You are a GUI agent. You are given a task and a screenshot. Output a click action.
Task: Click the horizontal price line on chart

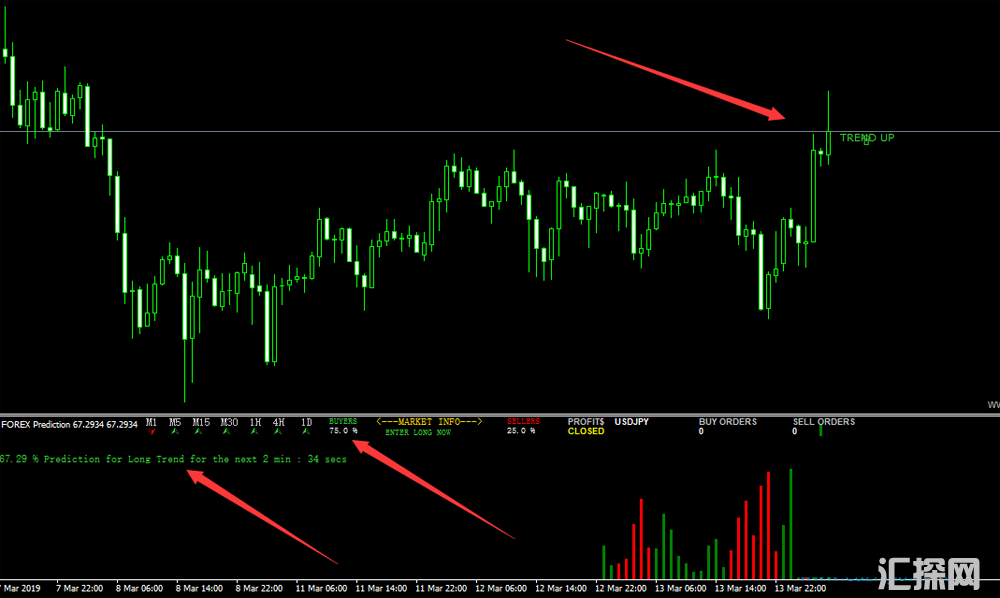coord(400,132)
